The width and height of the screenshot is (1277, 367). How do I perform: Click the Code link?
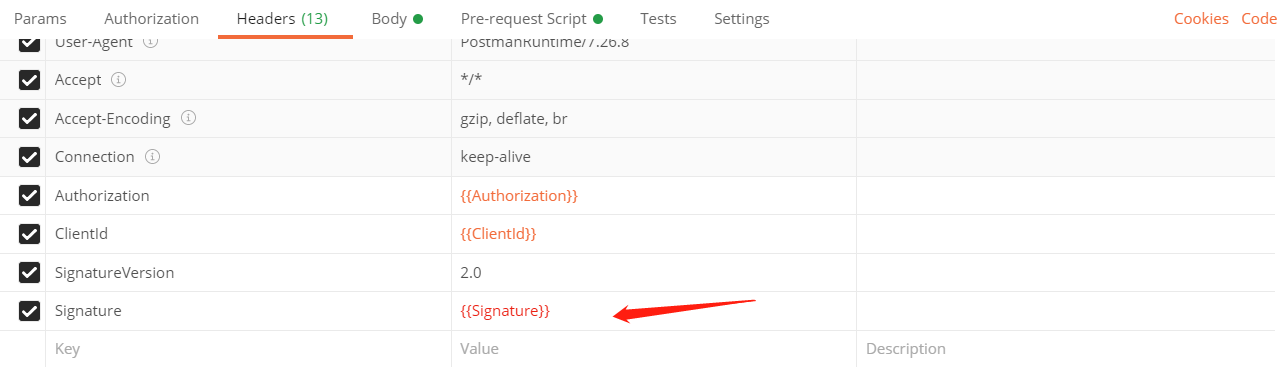point(1259,19)
